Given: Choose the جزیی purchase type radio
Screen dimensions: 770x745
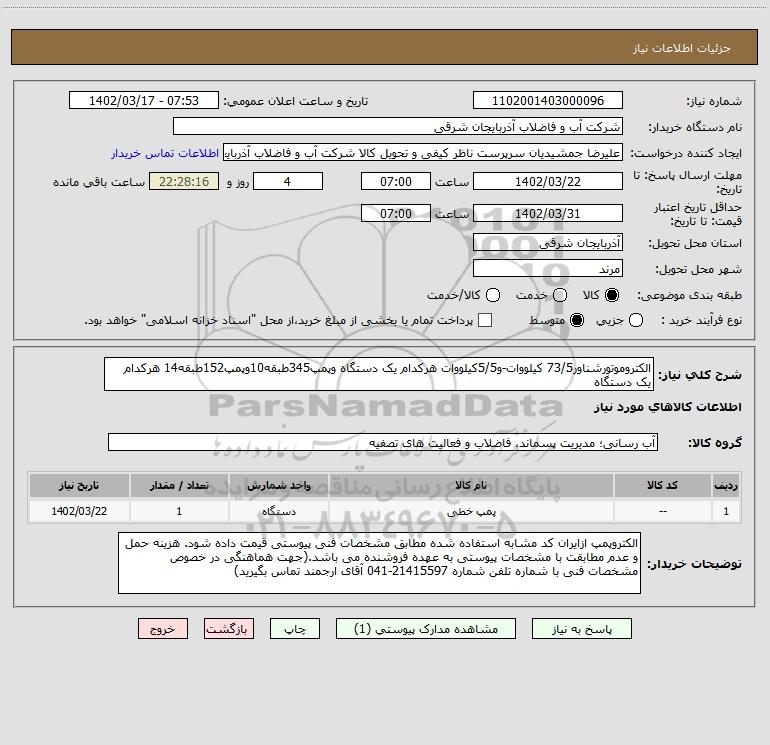Looking at the screenshot, I should tap(636, 321).
